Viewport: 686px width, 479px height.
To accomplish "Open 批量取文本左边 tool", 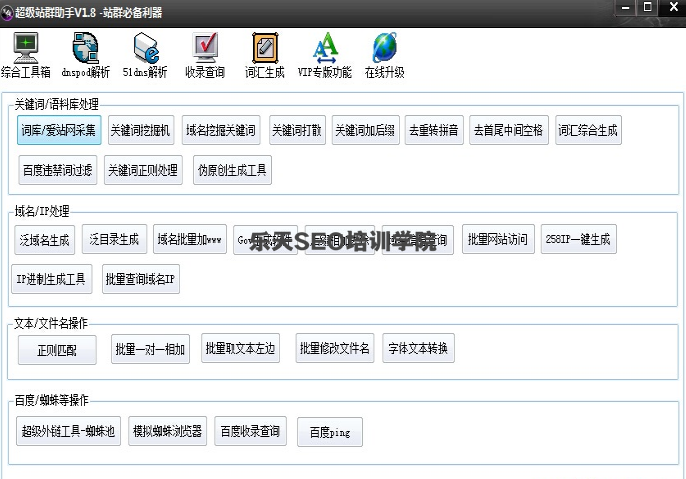I will pos(240,348).
